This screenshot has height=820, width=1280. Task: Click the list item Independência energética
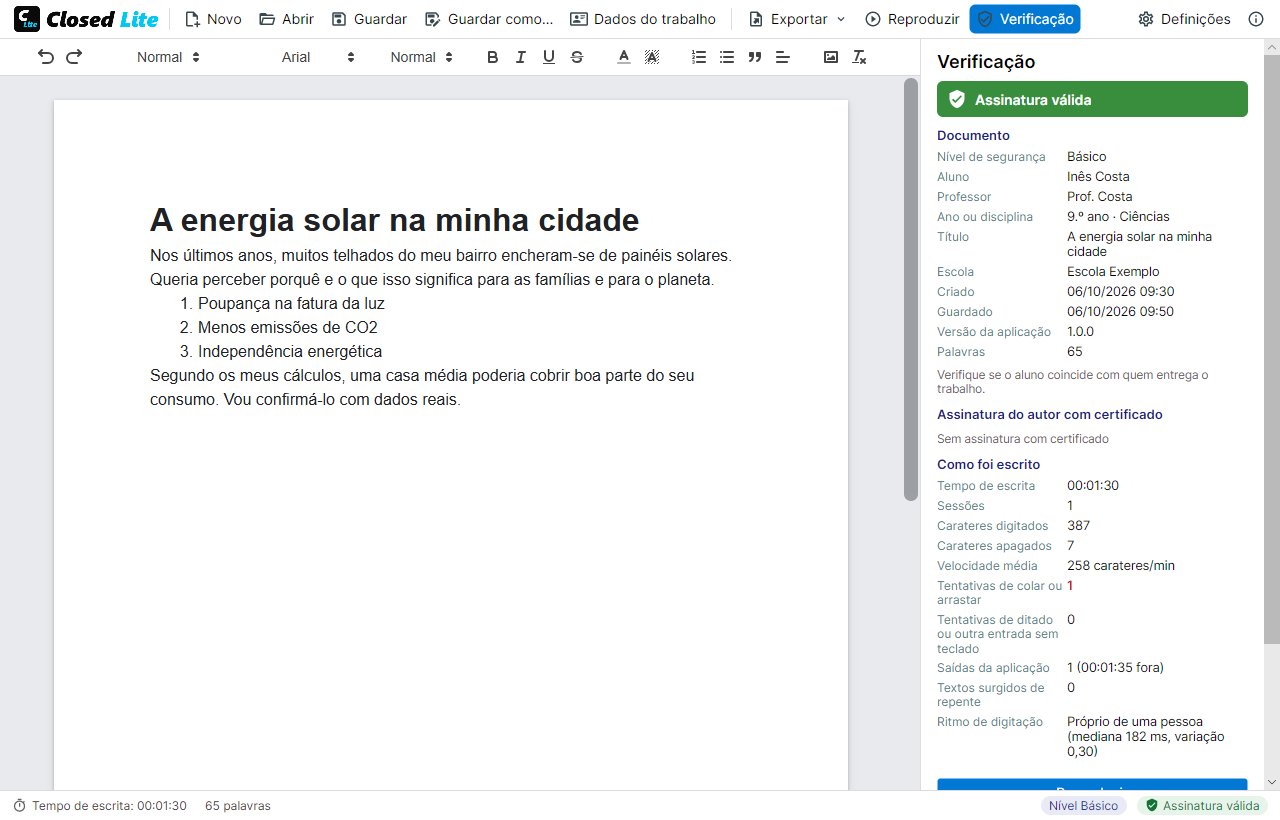click(290, 351)
